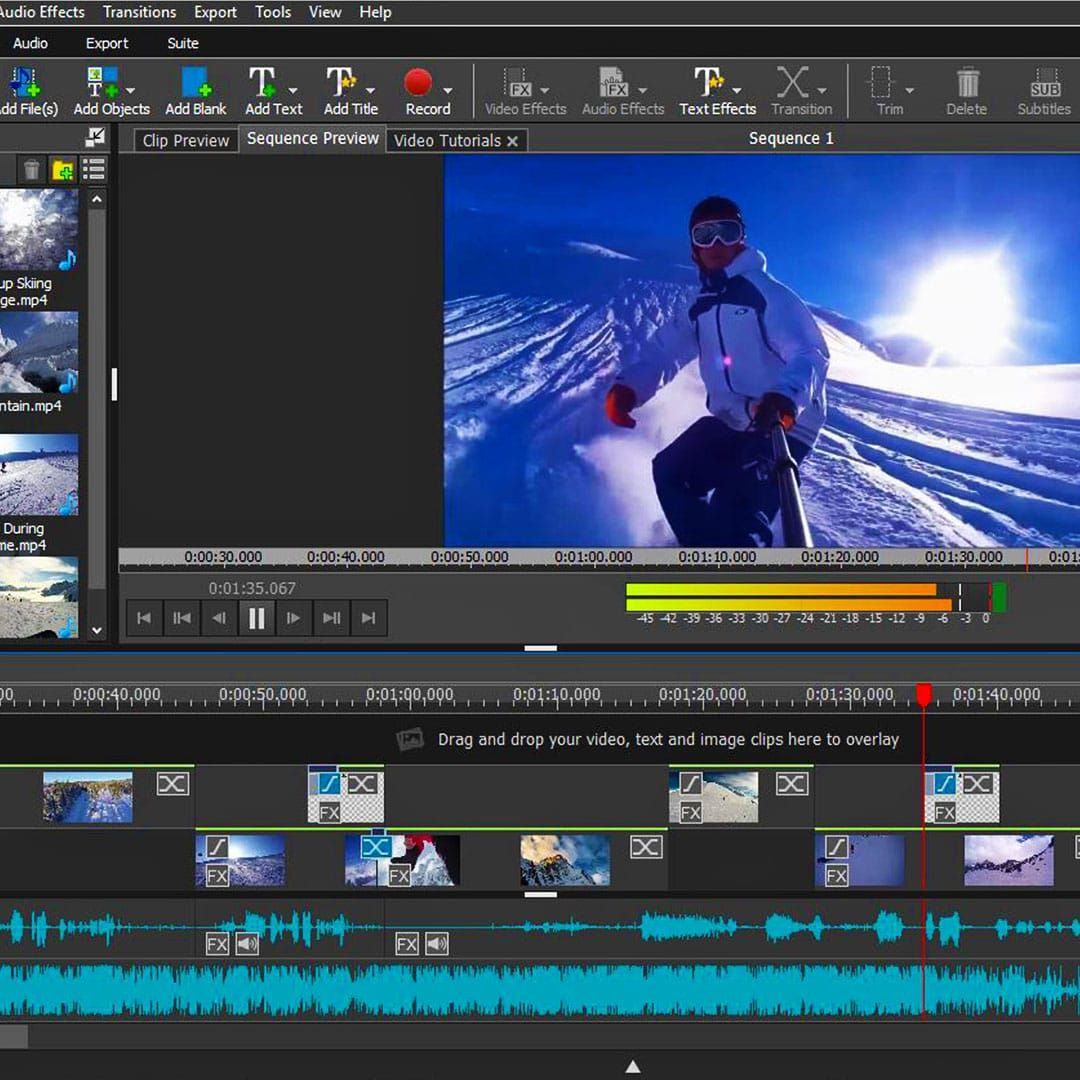Toggle the media bin list view

click(94, 169)
